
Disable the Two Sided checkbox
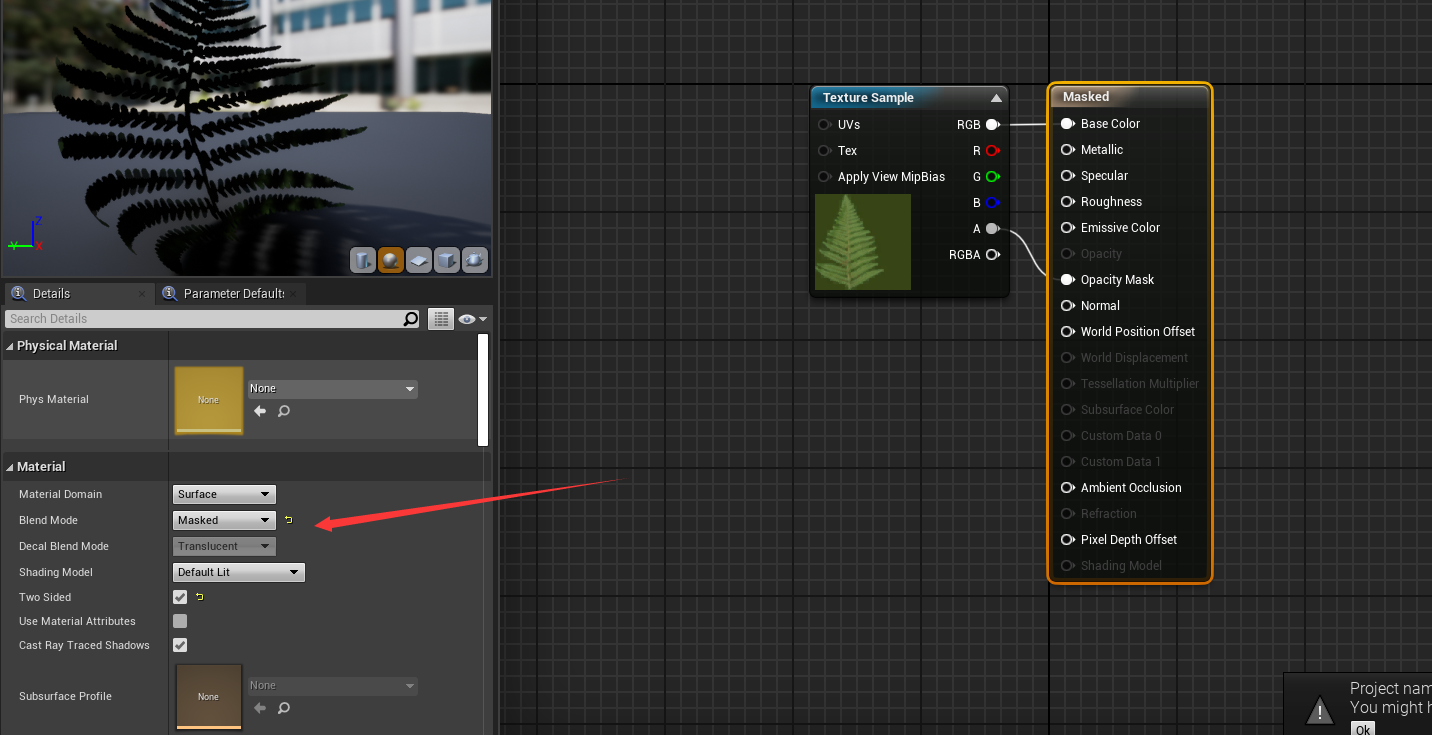tap(179, 596)
